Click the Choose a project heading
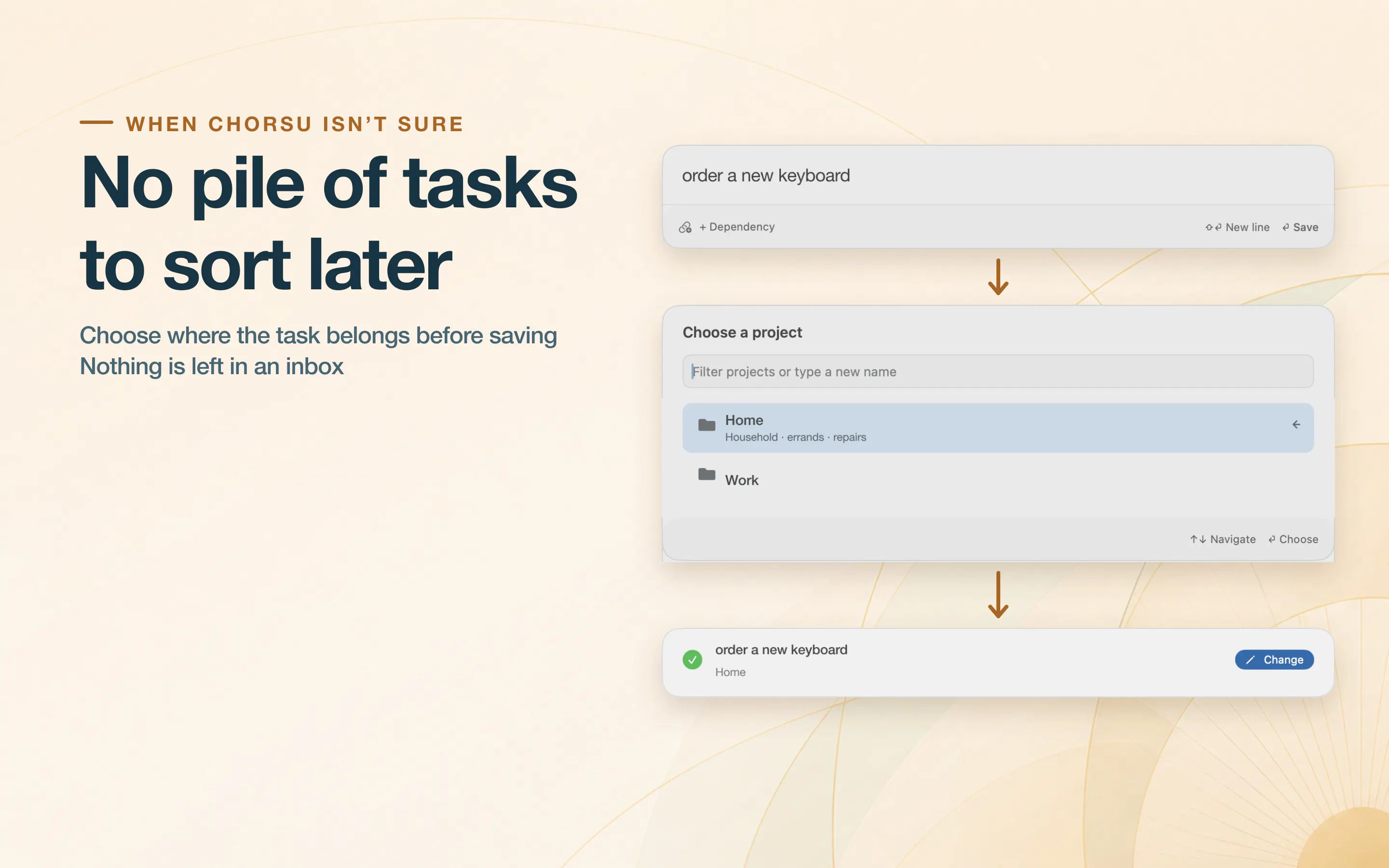The width and height of the screenshot is (1389, 868). 742,332
